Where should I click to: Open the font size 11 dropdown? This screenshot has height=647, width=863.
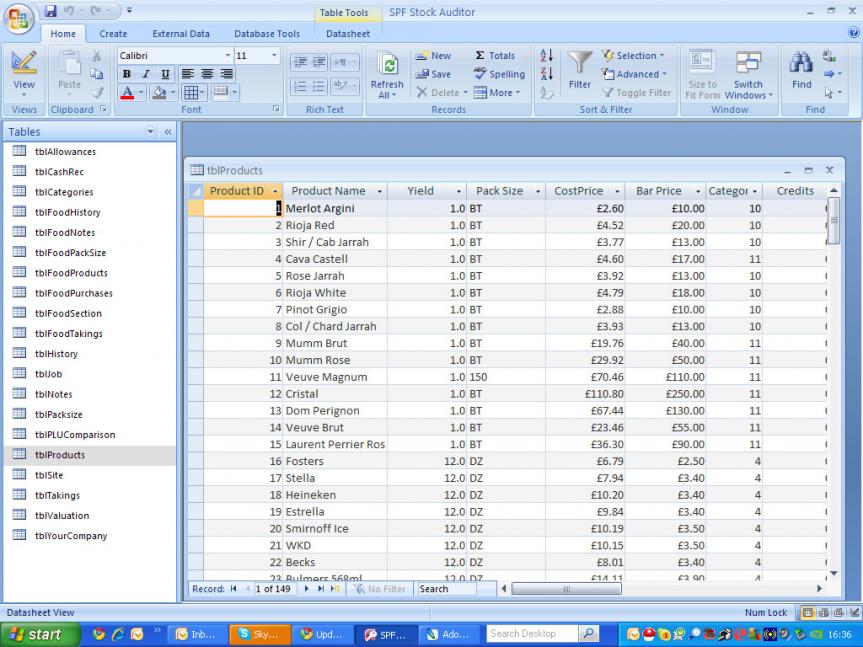coord(274,56)
